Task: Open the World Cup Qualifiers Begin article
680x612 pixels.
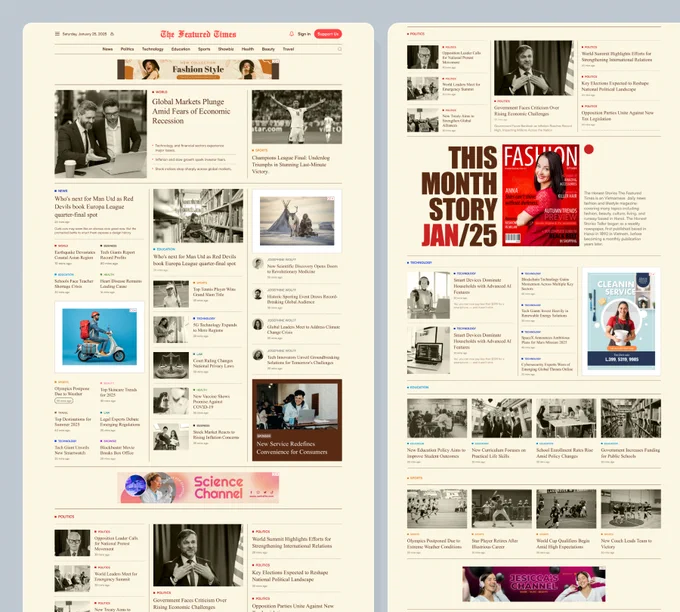Action: click(563, 543)
